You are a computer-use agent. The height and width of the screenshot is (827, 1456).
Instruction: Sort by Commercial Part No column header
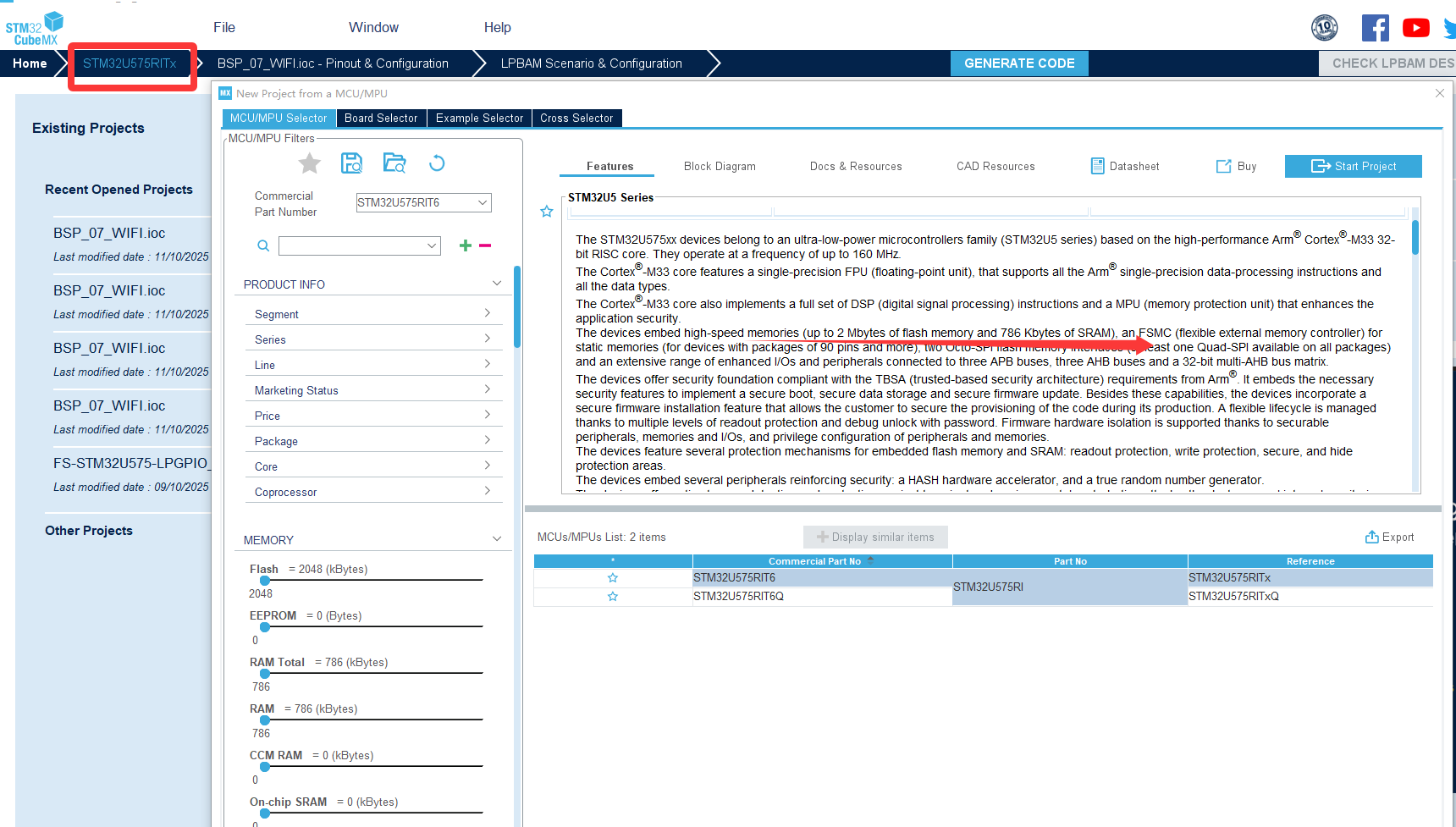tap(822, 561)
